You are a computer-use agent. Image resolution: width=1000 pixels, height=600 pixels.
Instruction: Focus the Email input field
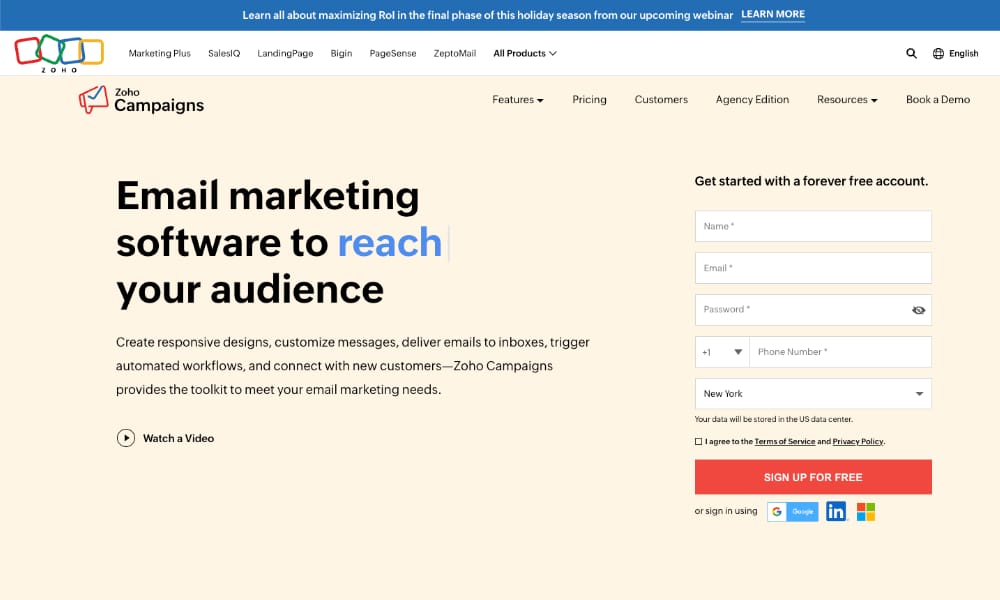[813, 268]
